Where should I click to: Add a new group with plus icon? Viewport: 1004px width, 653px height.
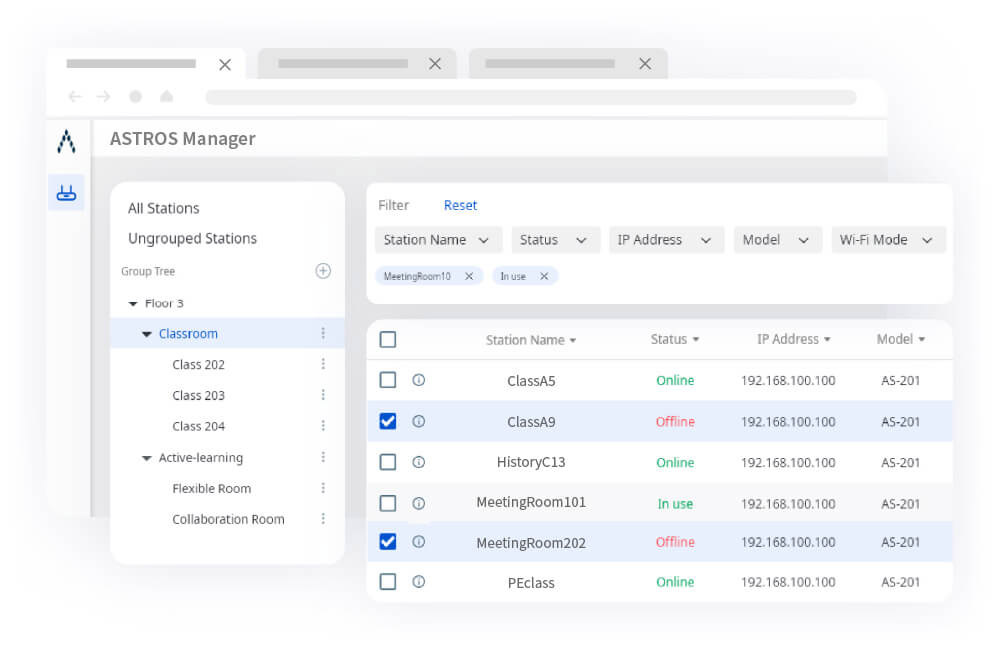[323, 271]
